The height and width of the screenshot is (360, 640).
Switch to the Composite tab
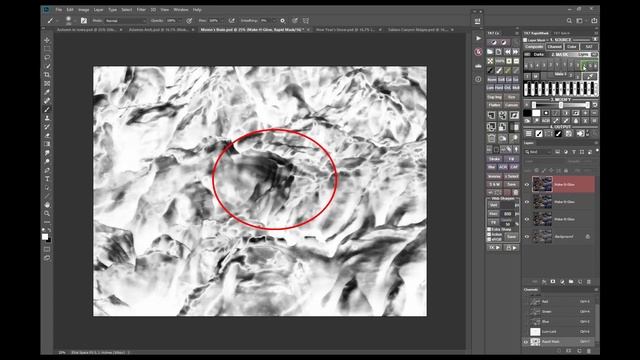(x=534, y=47)
